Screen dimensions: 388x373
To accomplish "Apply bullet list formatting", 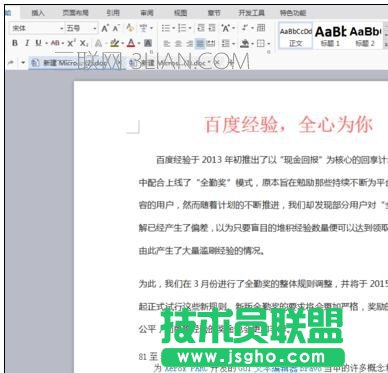I will click(166, 28).
